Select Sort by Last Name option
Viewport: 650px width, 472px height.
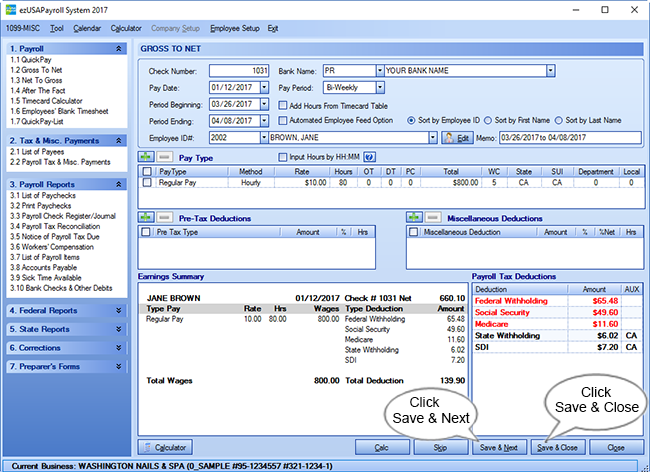pos(560,120)
